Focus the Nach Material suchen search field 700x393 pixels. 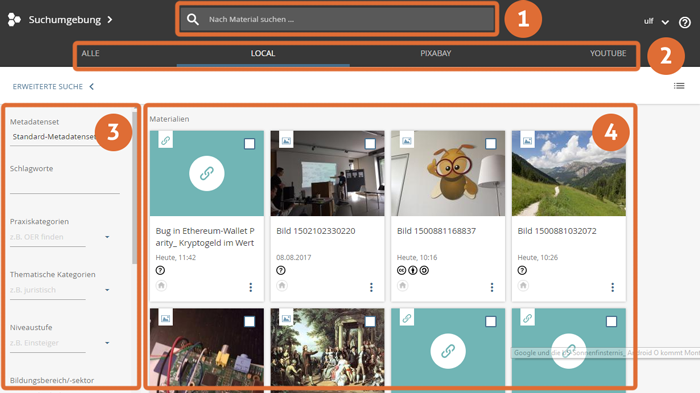coord(337,19)
